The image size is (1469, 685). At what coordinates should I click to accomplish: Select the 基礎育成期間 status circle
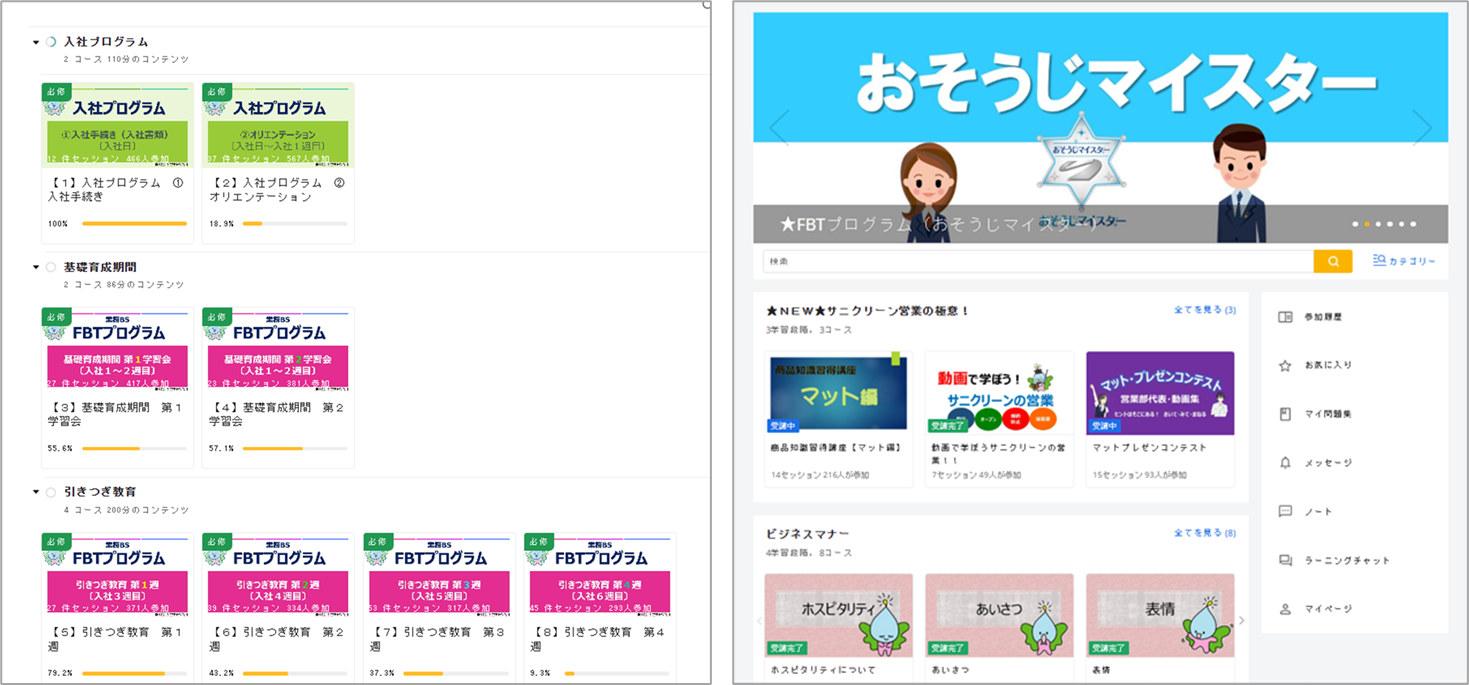coord(51,267)
